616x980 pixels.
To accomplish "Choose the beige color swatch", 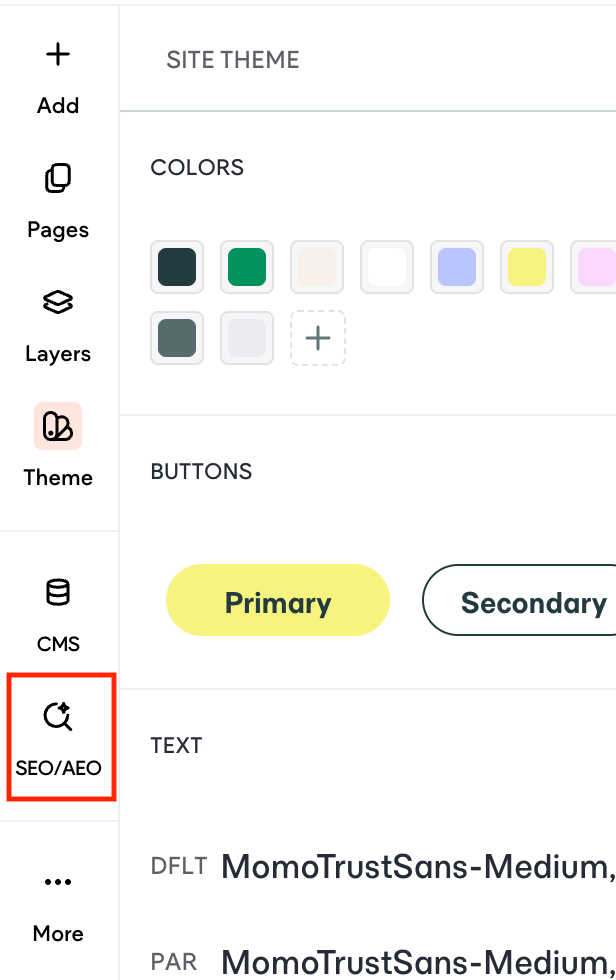I will (317, 267).
